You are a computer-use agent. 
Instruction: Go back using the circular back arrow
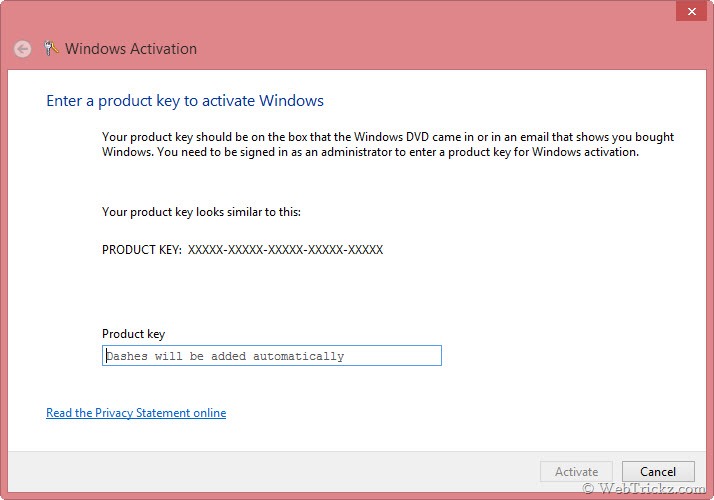(x=22, y=49)
